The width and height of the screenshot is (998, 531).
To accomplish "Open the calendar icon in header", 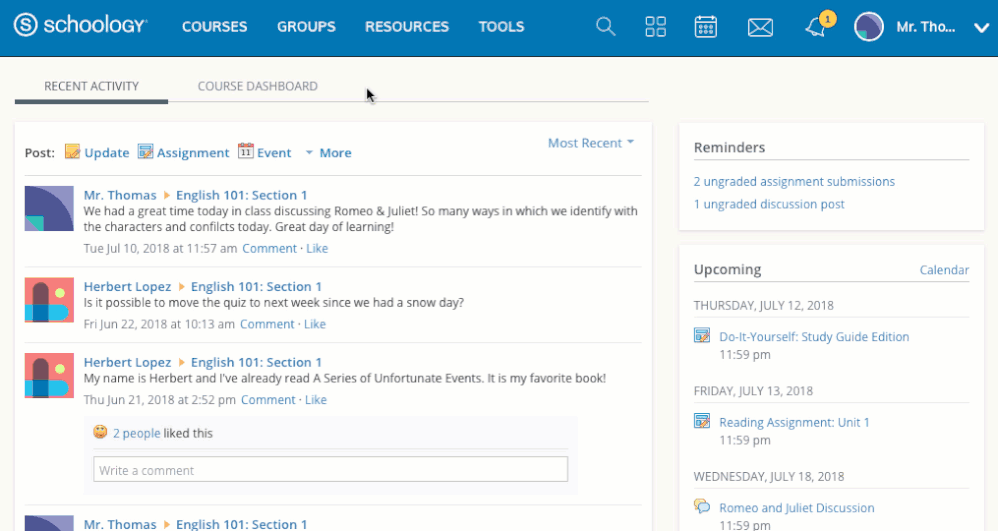I will tap(705, 27).
